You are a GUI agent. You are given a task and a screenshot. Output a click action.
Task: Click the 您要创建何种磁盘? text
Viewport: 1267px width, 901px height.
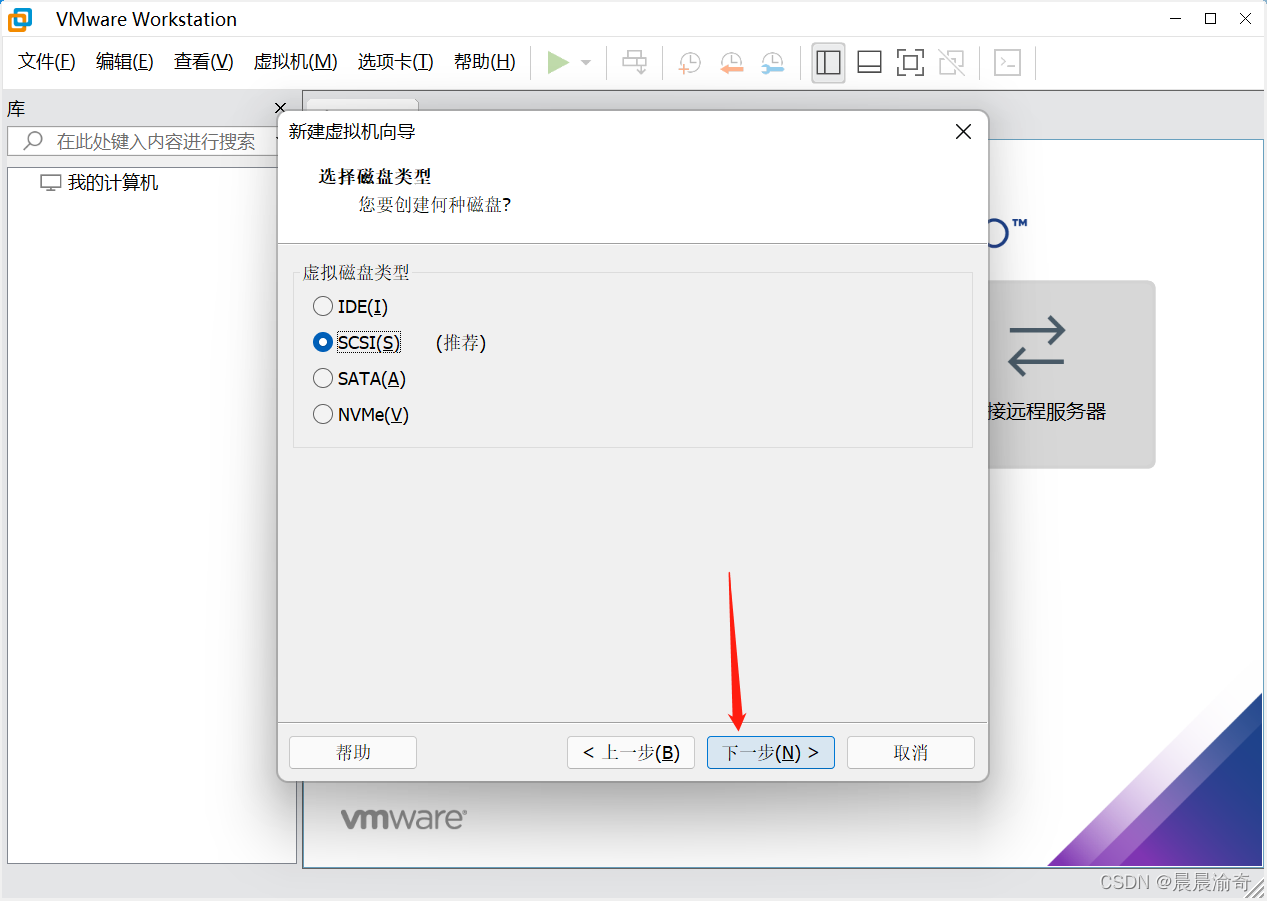(435, 204)
